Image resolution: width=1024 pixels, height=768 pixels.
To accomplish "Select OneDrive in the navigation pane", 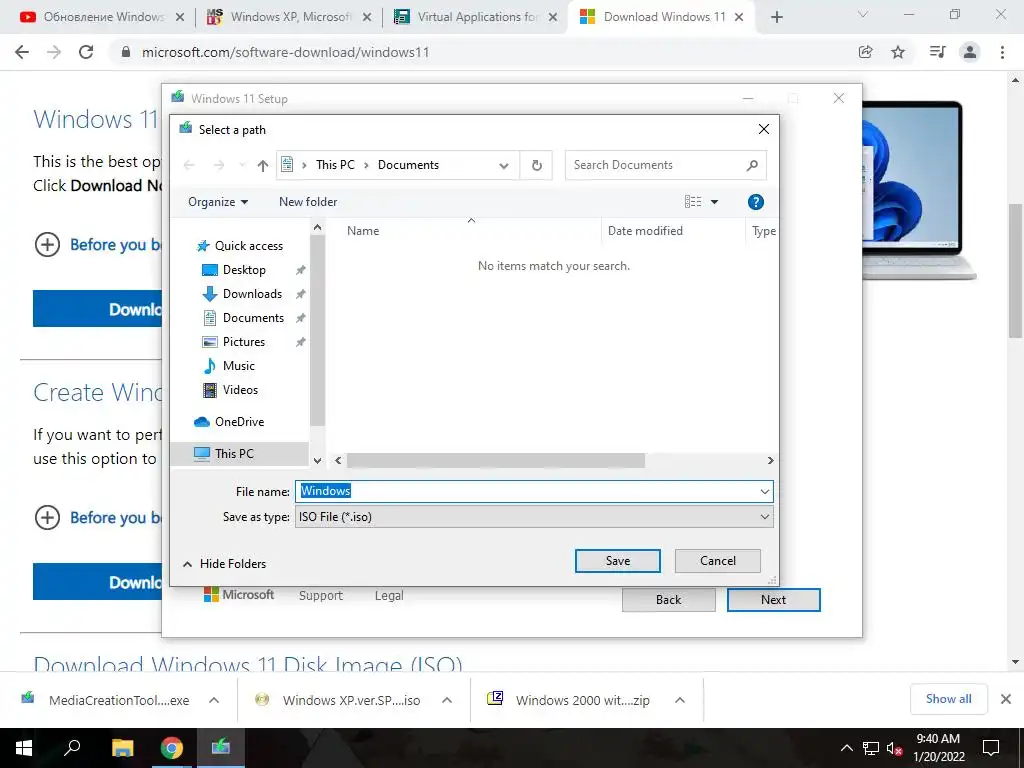I will tap(229, 422).
